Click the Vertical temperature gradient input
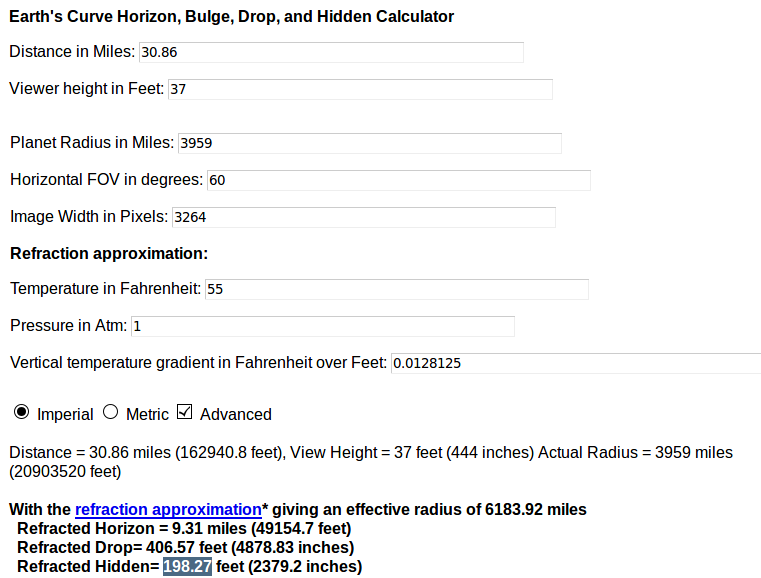The width and height of the screenshot is (761, 578). click(575, 363)
